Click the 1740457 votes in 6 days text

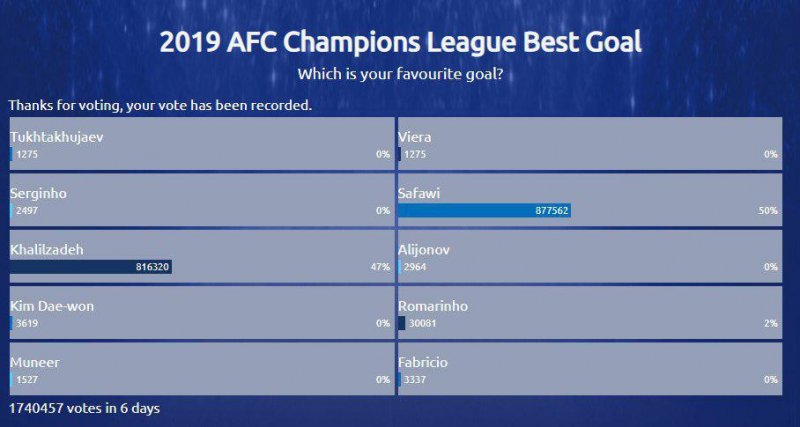click(x=84, y=408)
